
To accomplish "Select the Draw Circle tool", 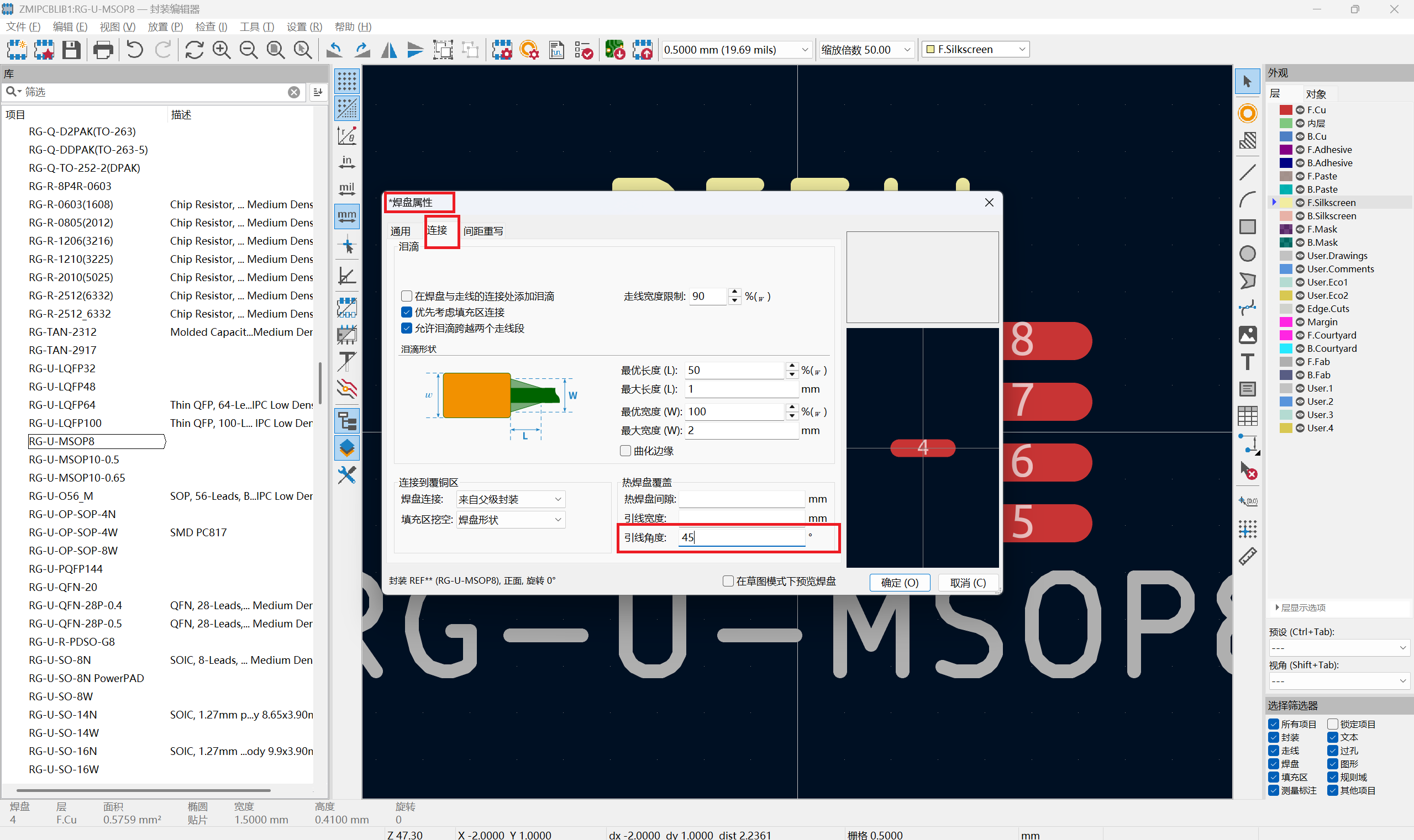I will [1247, 254].
